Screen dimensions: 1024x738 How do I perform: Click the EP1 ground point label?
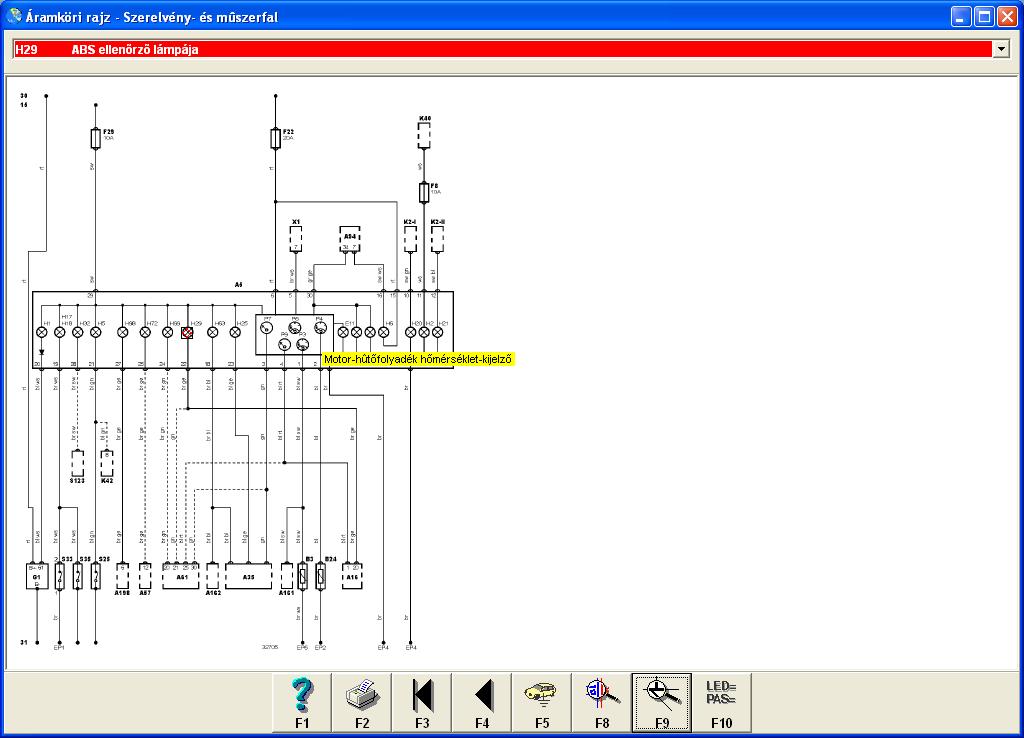(x=59, y=648)
